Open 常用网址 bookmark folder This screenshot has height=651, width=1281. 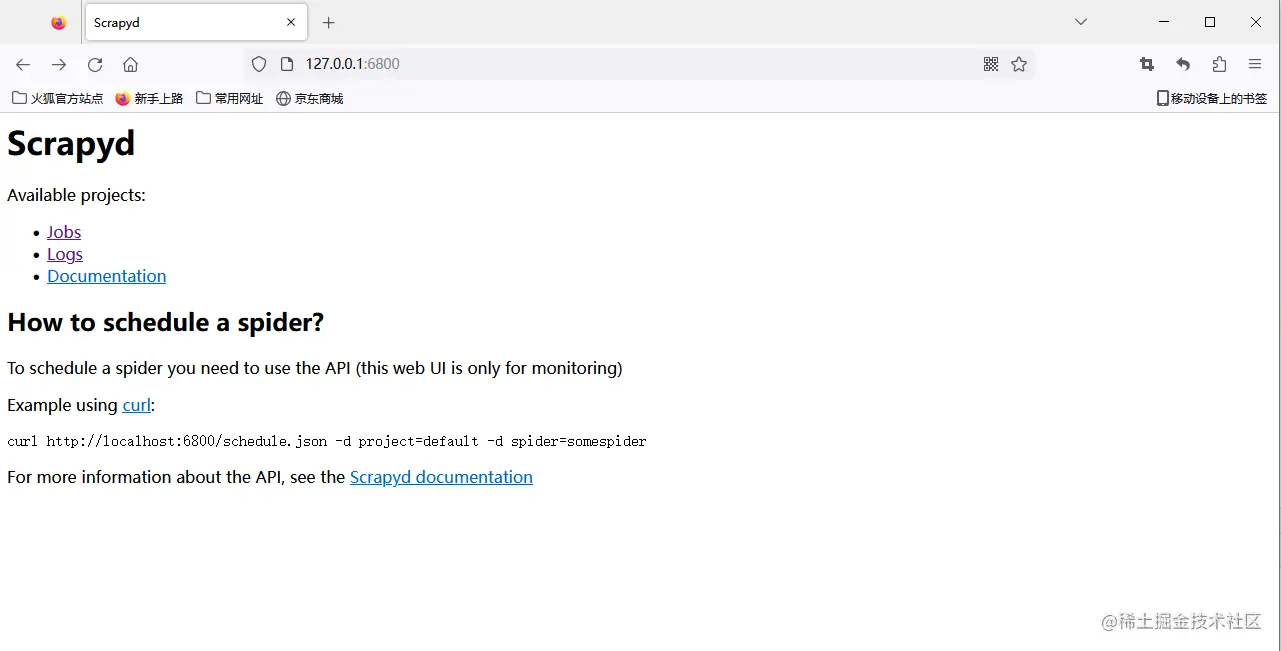pyautogui.click(x=230, y=98)
